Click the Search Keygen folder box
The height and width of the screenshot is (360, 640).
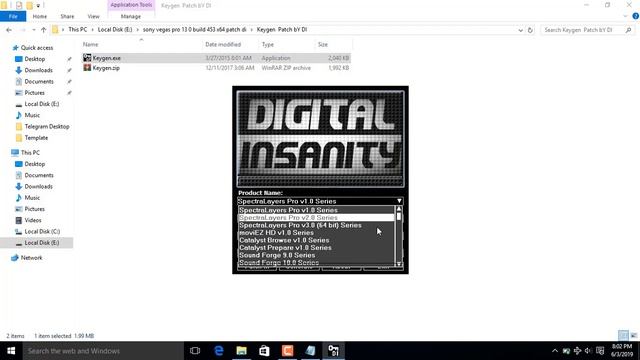tap(588, 30)
